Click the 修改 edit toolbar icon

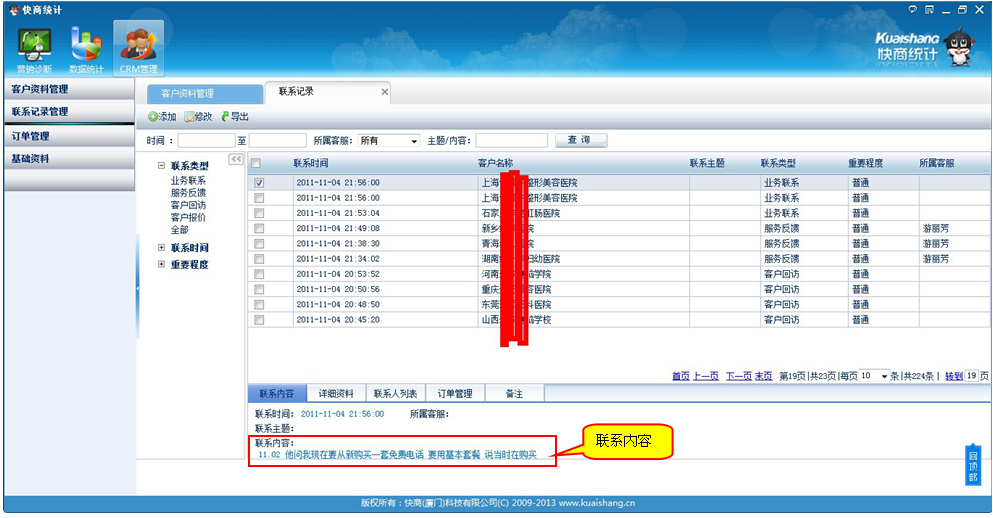click(190, 117)
